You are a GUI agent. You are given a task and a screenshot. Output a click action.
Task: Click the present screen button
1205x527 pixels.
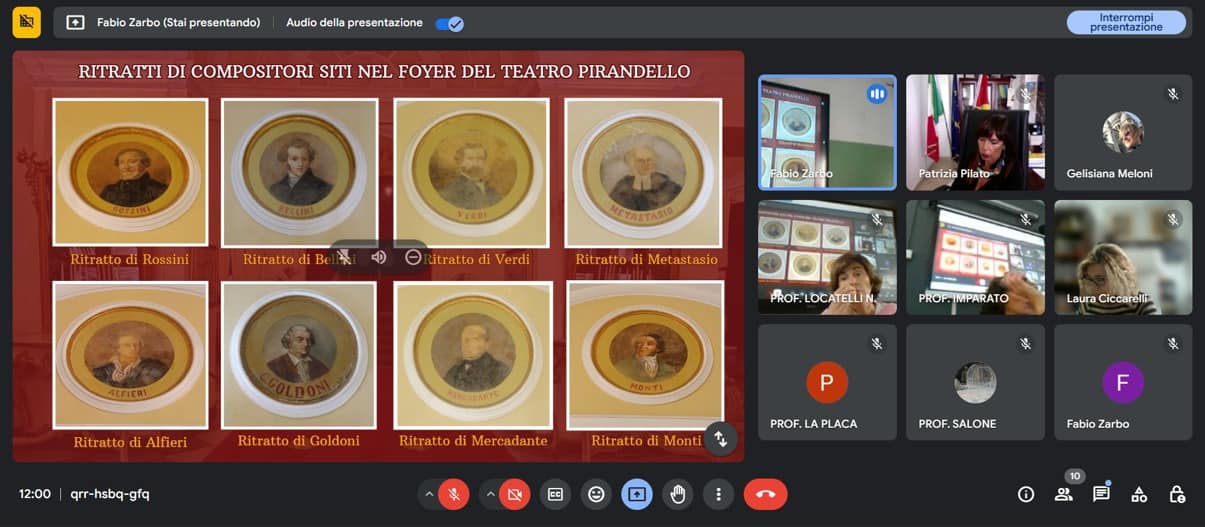(637, 494)
